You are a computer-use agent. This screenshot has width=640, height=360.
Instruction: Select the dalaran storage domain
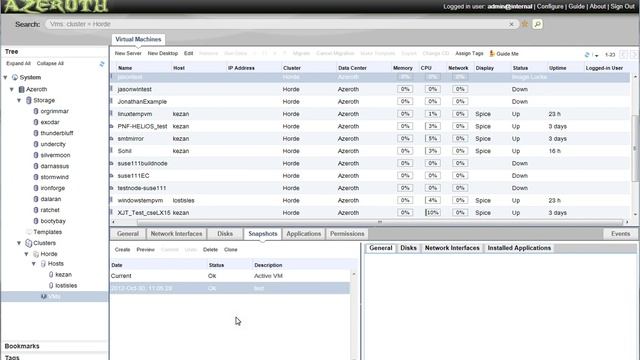51,199
